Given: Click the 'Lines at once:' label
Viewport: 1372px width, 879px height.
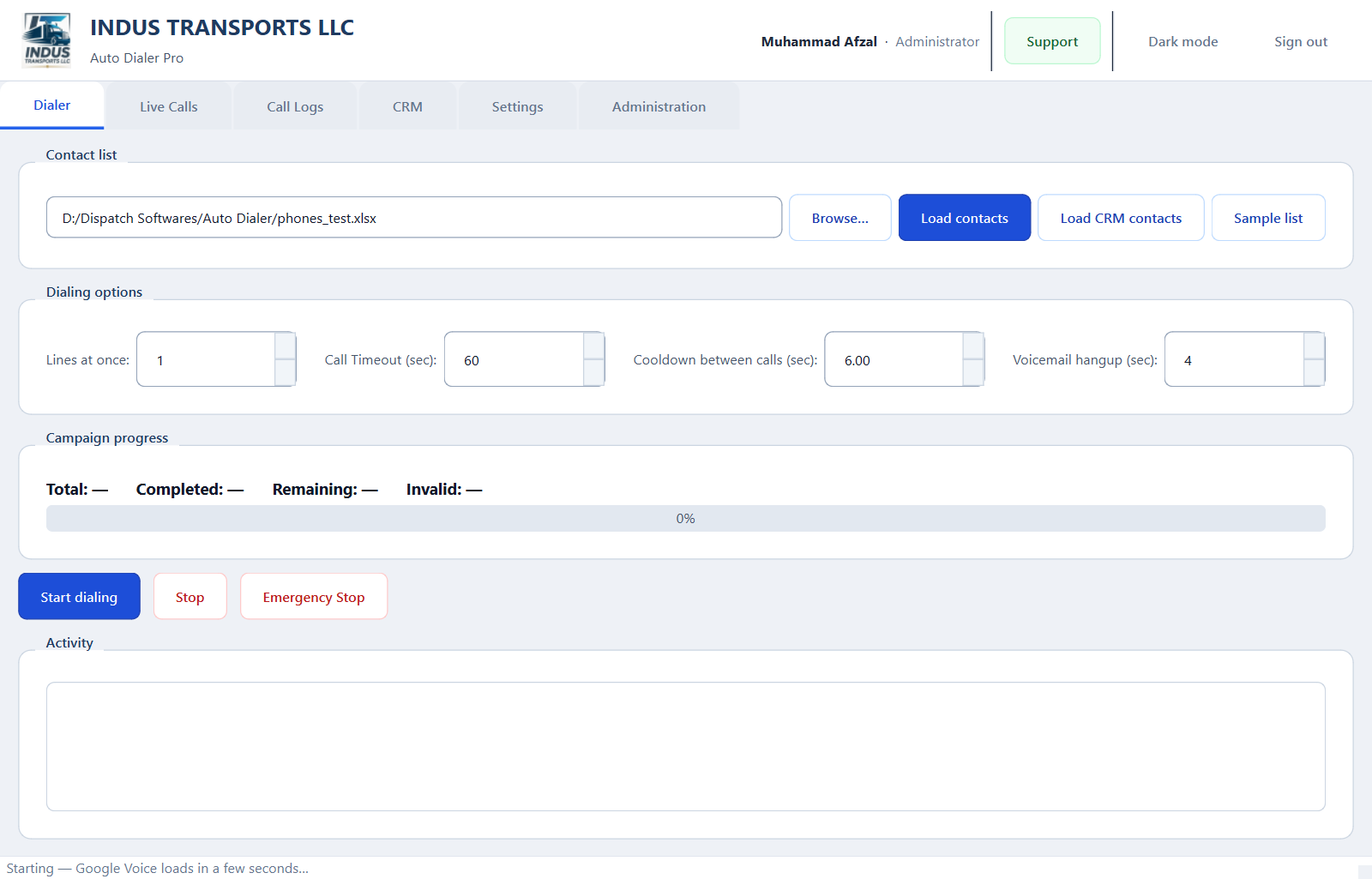Looking at the screenshot, I should 87,359.
